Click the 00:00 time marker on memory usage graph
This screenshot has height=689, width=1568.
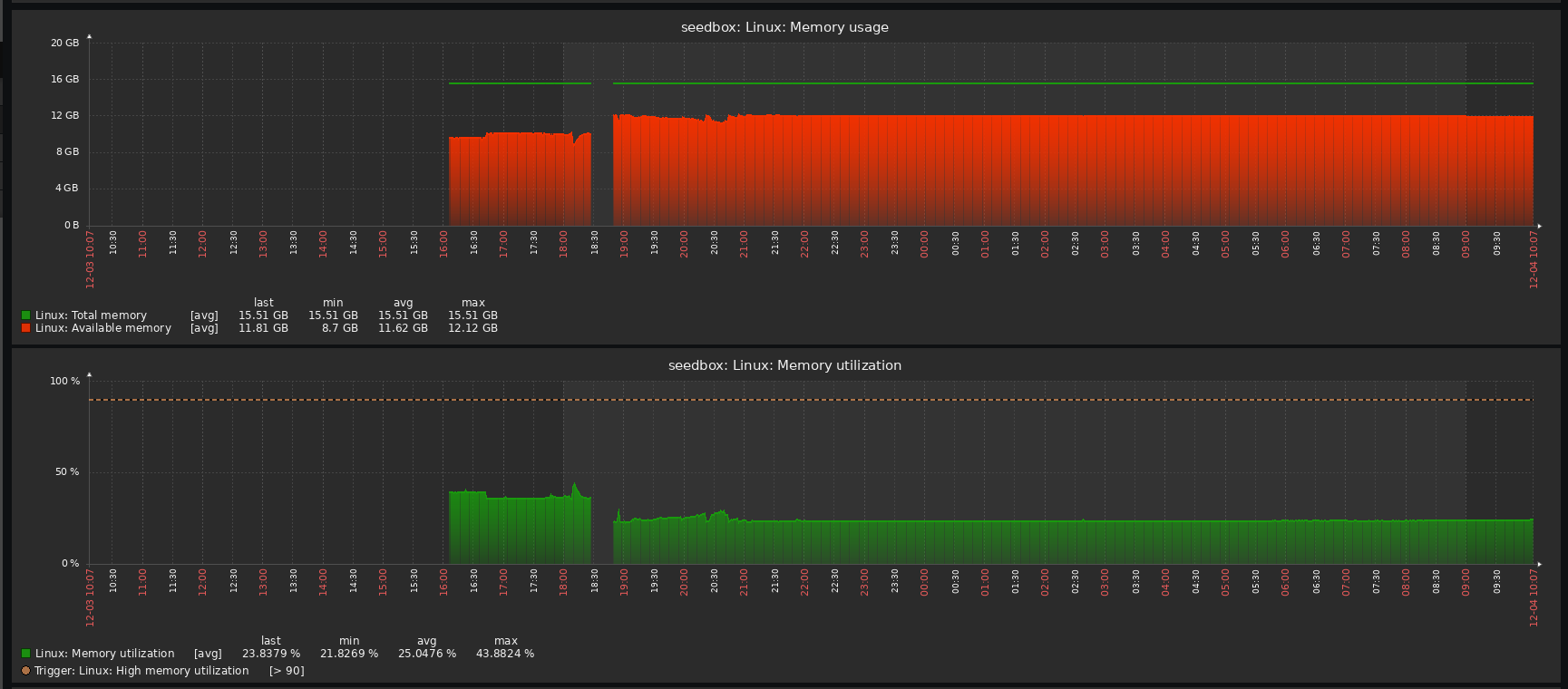pos(924,244)
